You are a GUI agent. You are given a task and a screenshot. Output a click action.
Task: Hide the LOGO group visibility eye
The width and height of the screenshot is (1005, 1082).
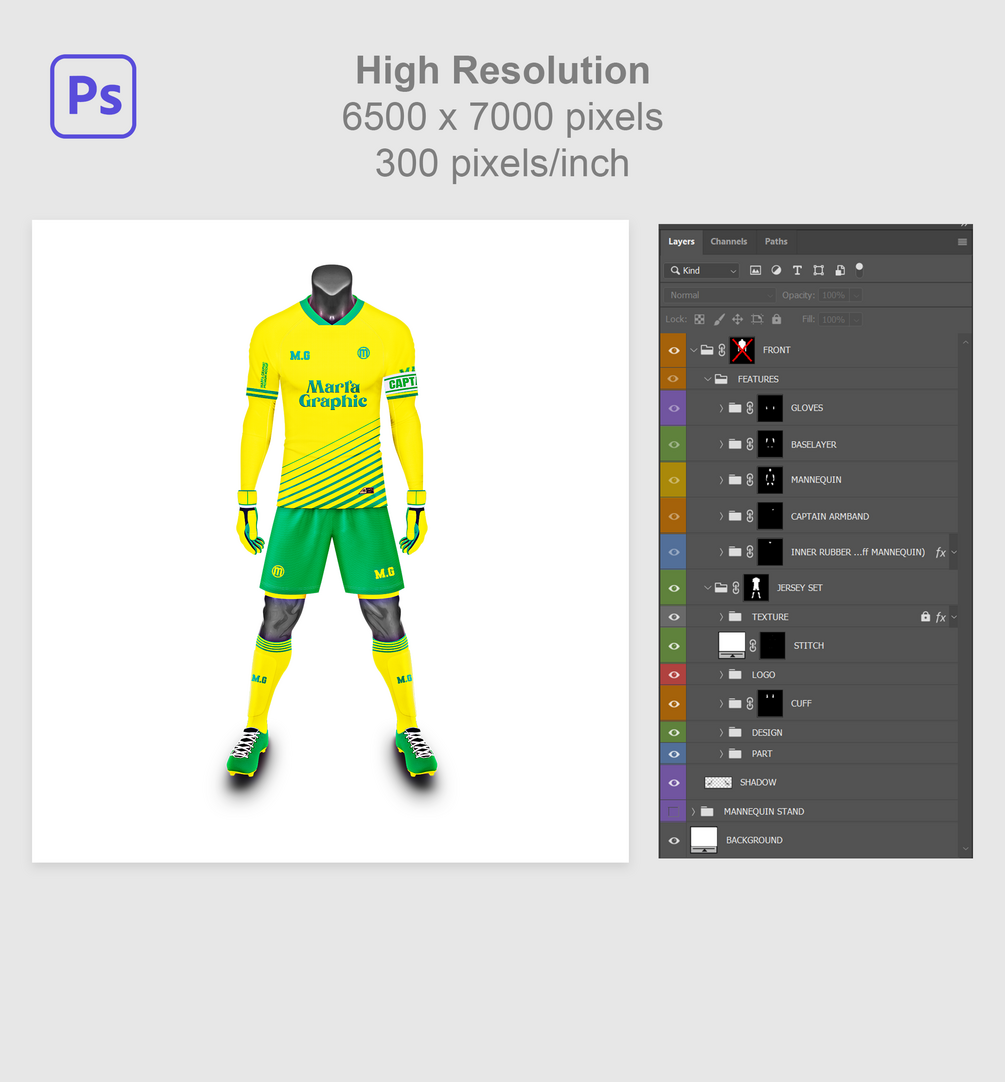pyautogui.click(x=674, y=675)
